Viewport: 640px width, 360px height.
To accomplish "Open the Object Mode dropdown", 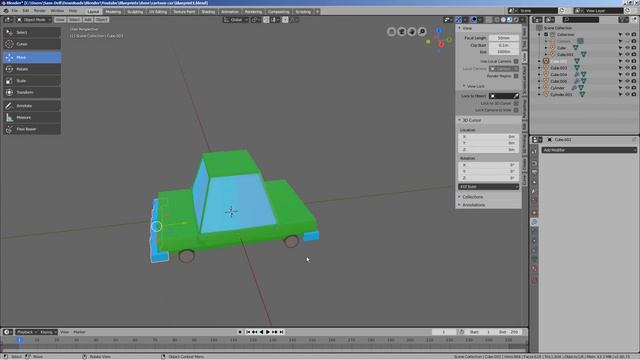I will pos(34,20).
